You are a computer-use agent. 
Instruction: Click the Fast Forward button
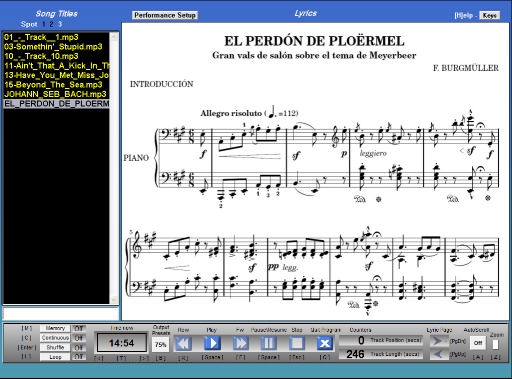(240, 343)
